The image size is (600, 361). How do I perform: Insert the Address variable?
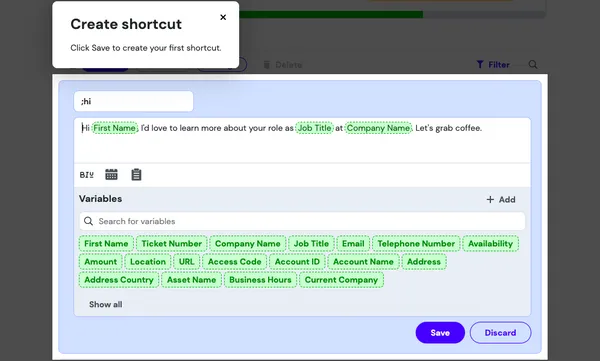tap(424, 261)
